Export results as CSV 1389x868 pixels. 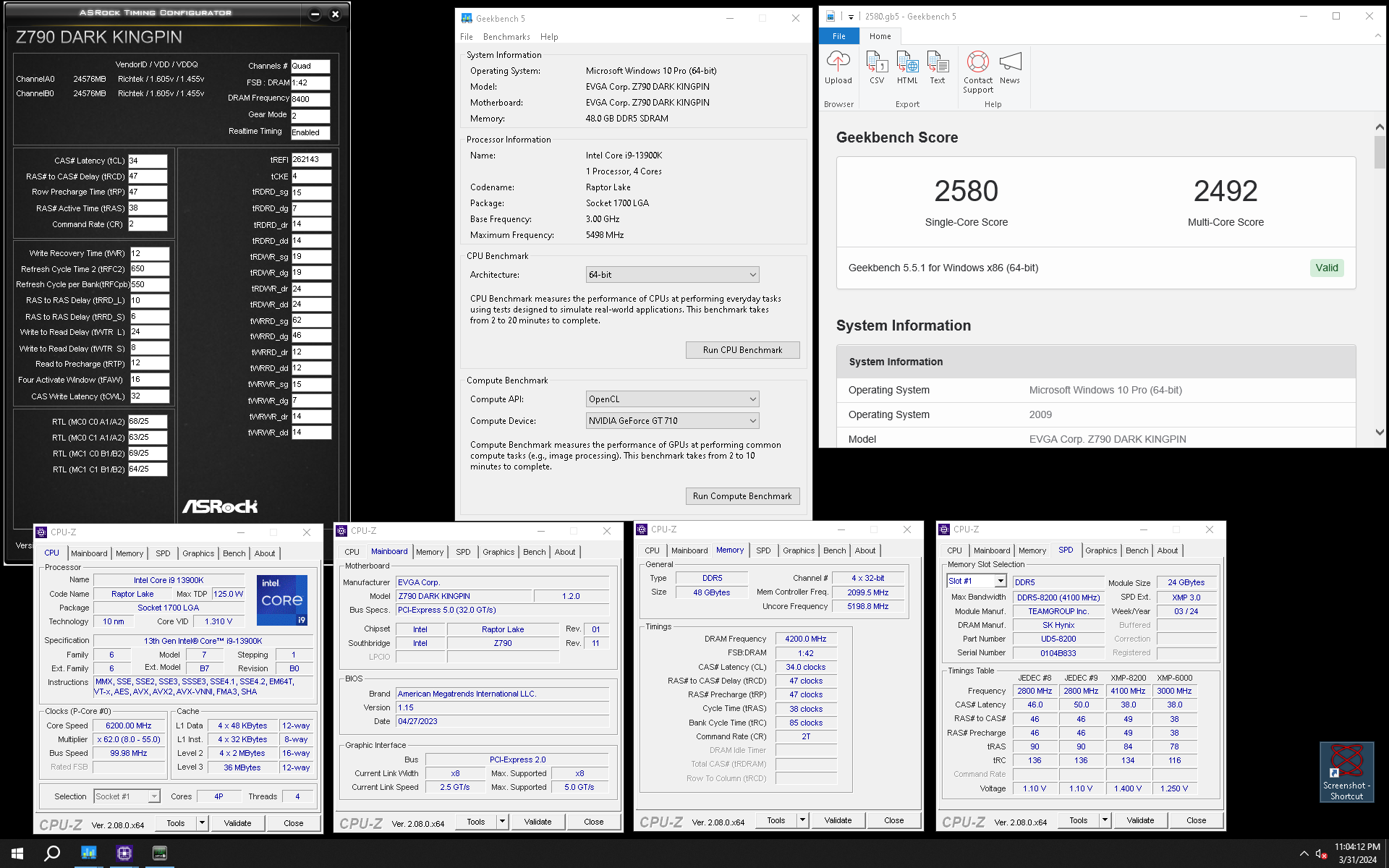[877, 67]
